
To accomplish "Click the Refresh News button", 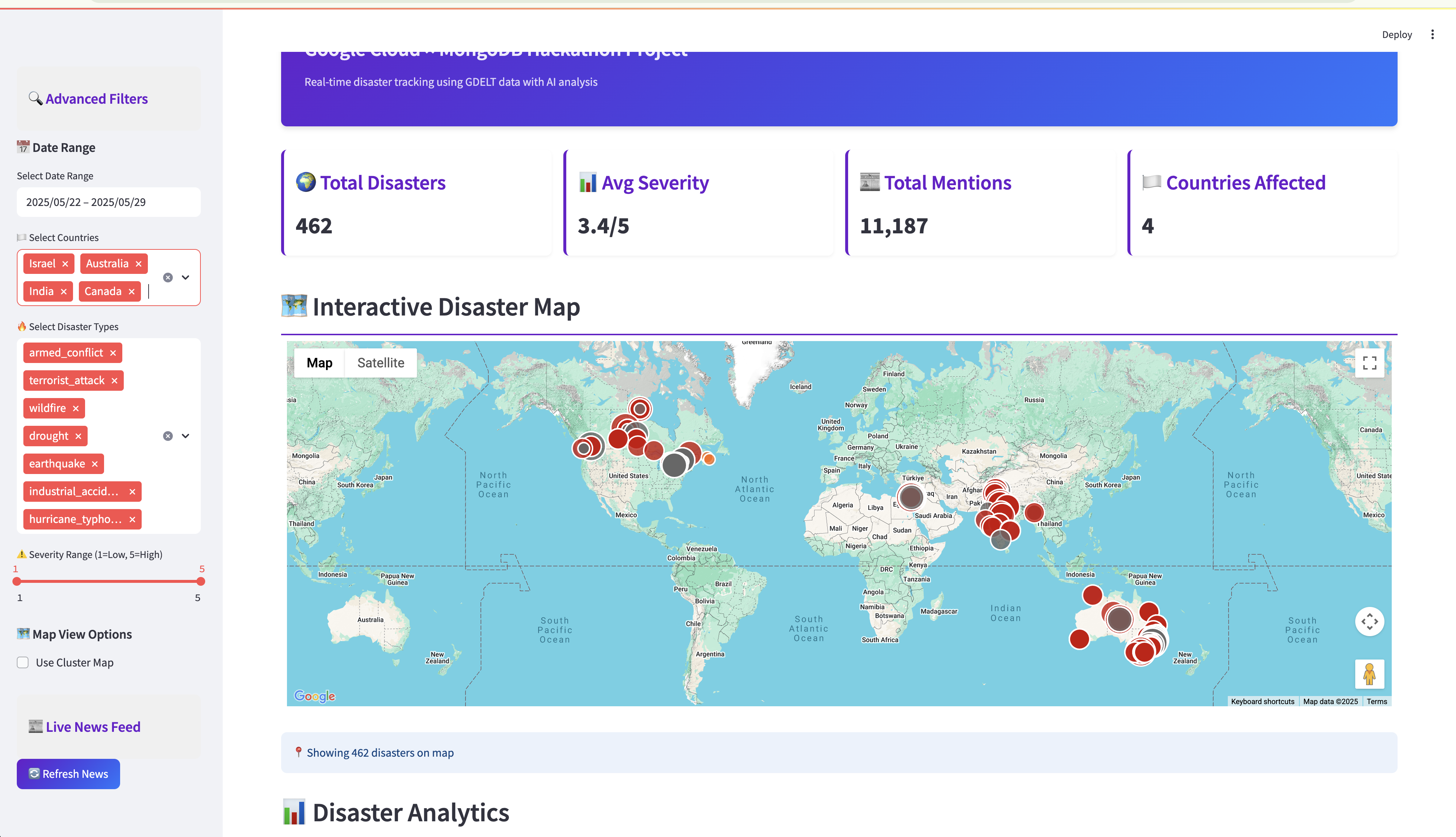I will 68,774.
